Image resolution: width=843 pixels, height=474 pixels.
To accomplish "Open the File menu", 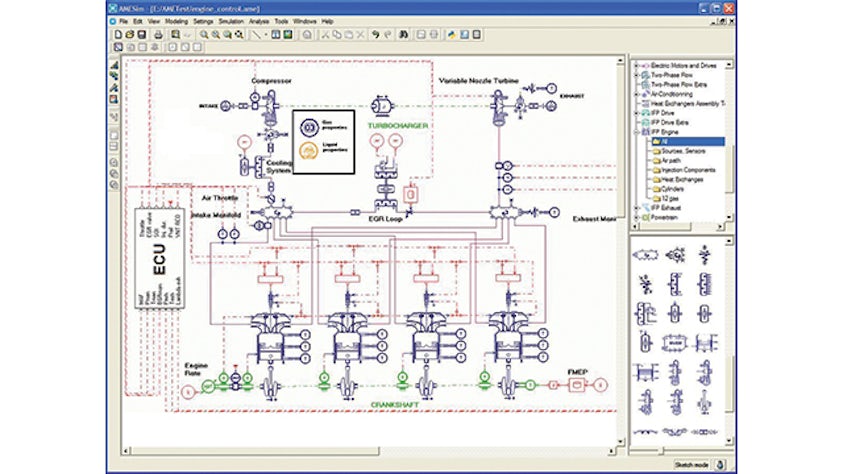I will pos(124,21).
